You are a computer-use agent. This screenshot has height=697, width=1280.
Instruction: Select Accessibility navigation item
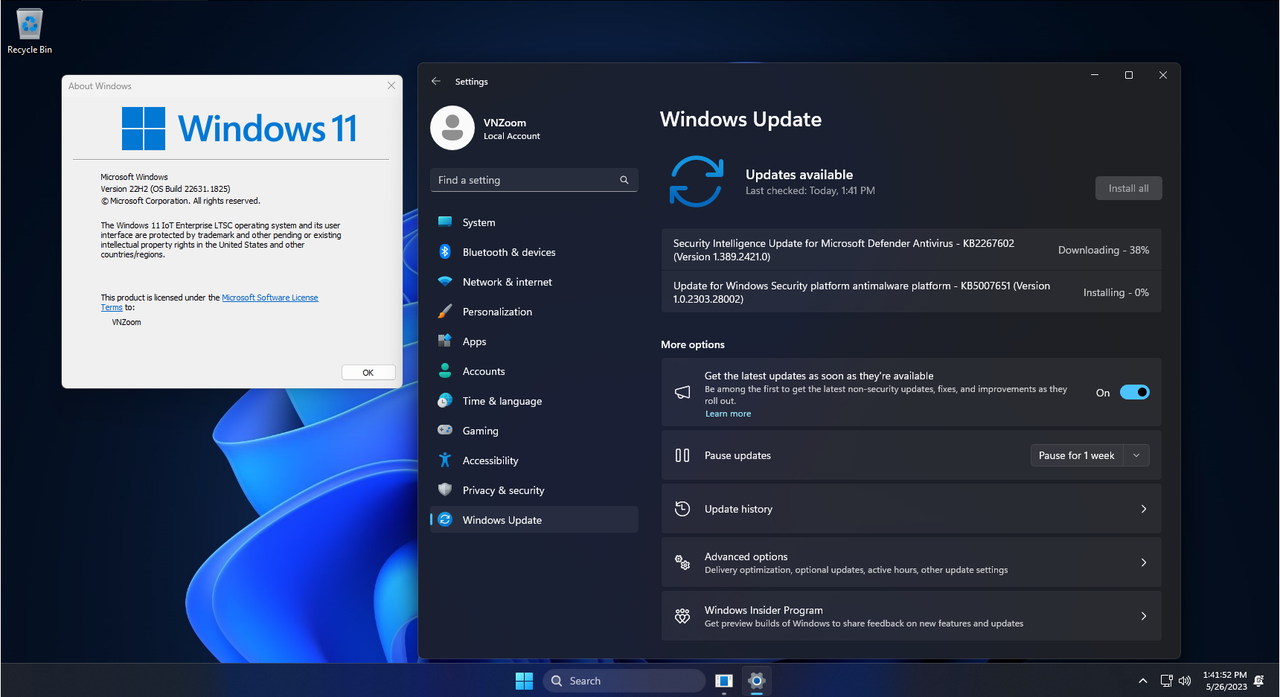click(534, 460)
